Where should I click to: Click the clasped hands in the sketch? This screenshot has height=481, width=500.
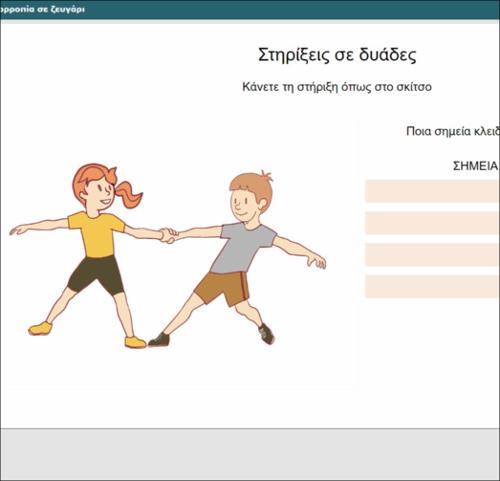click(168, 235)
